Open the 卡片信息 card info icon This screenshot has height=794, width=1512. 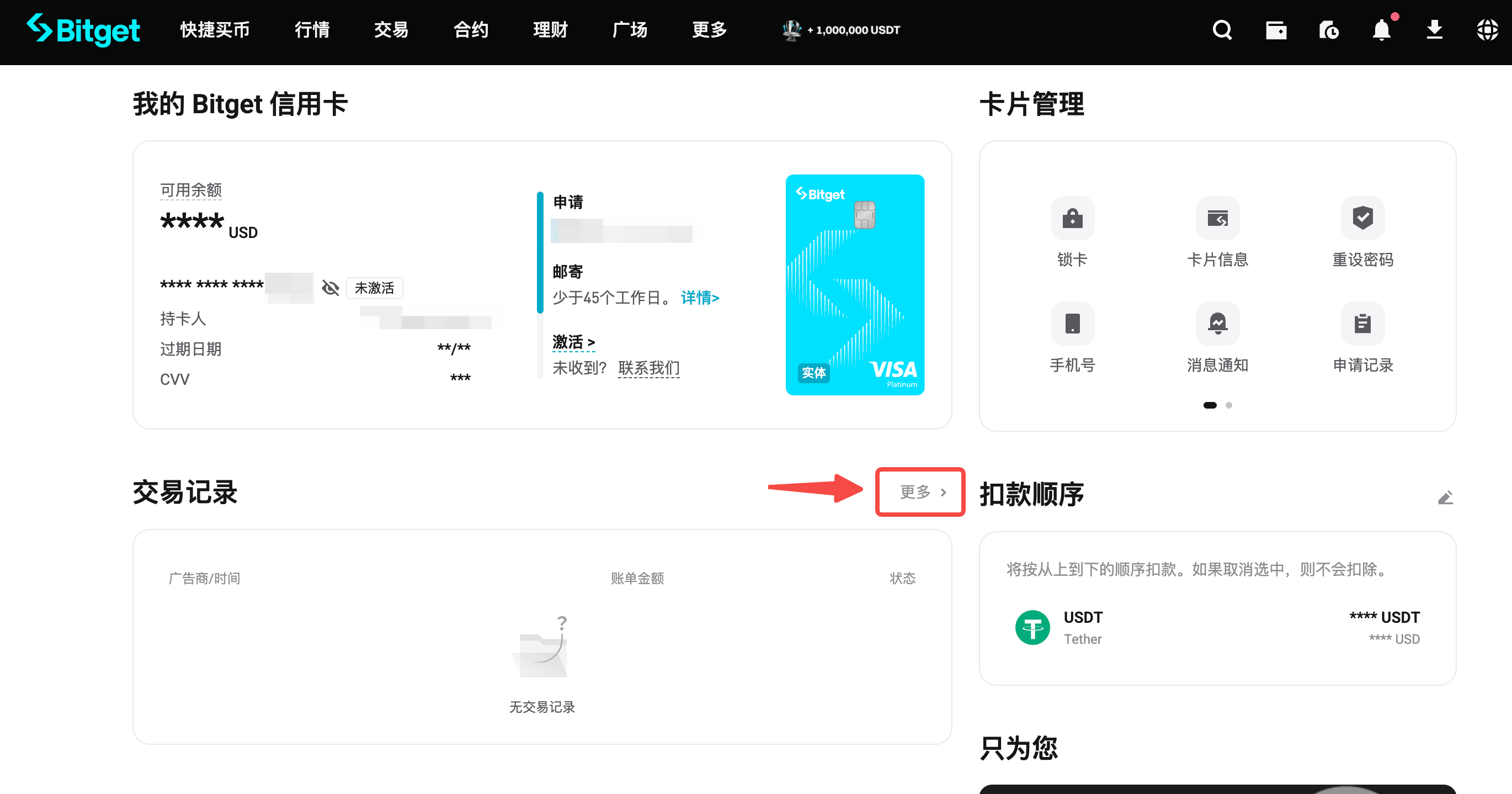click(1217, 218)
